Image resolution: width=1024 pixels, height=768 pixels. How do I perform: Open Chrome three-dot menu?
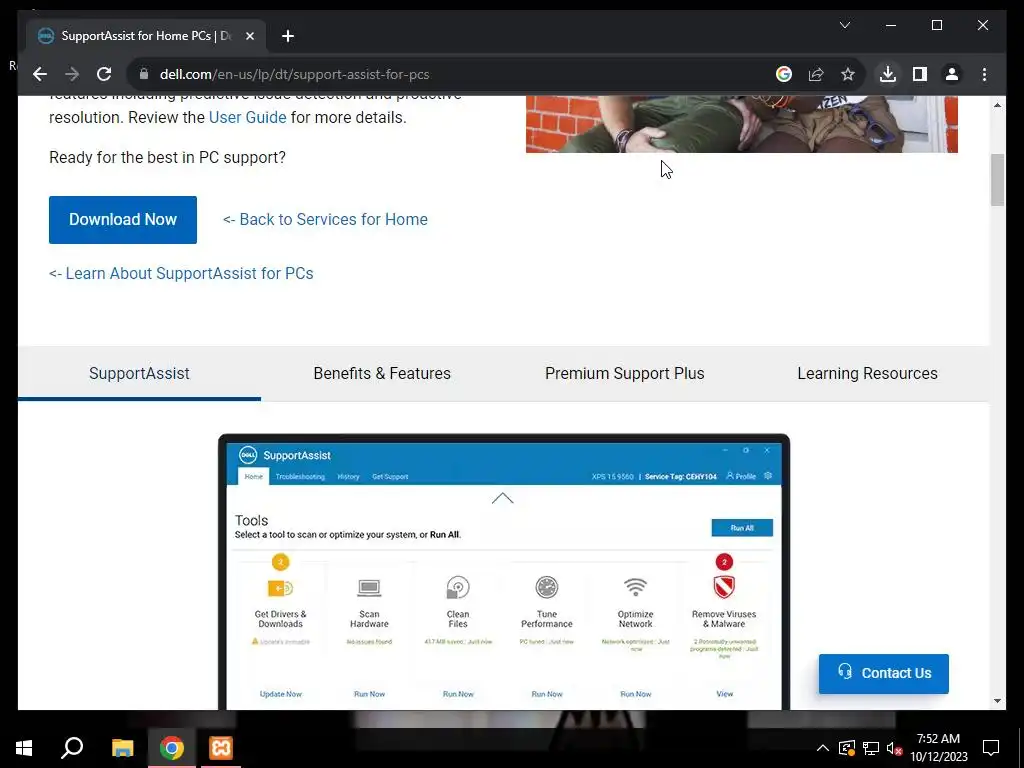984,74
